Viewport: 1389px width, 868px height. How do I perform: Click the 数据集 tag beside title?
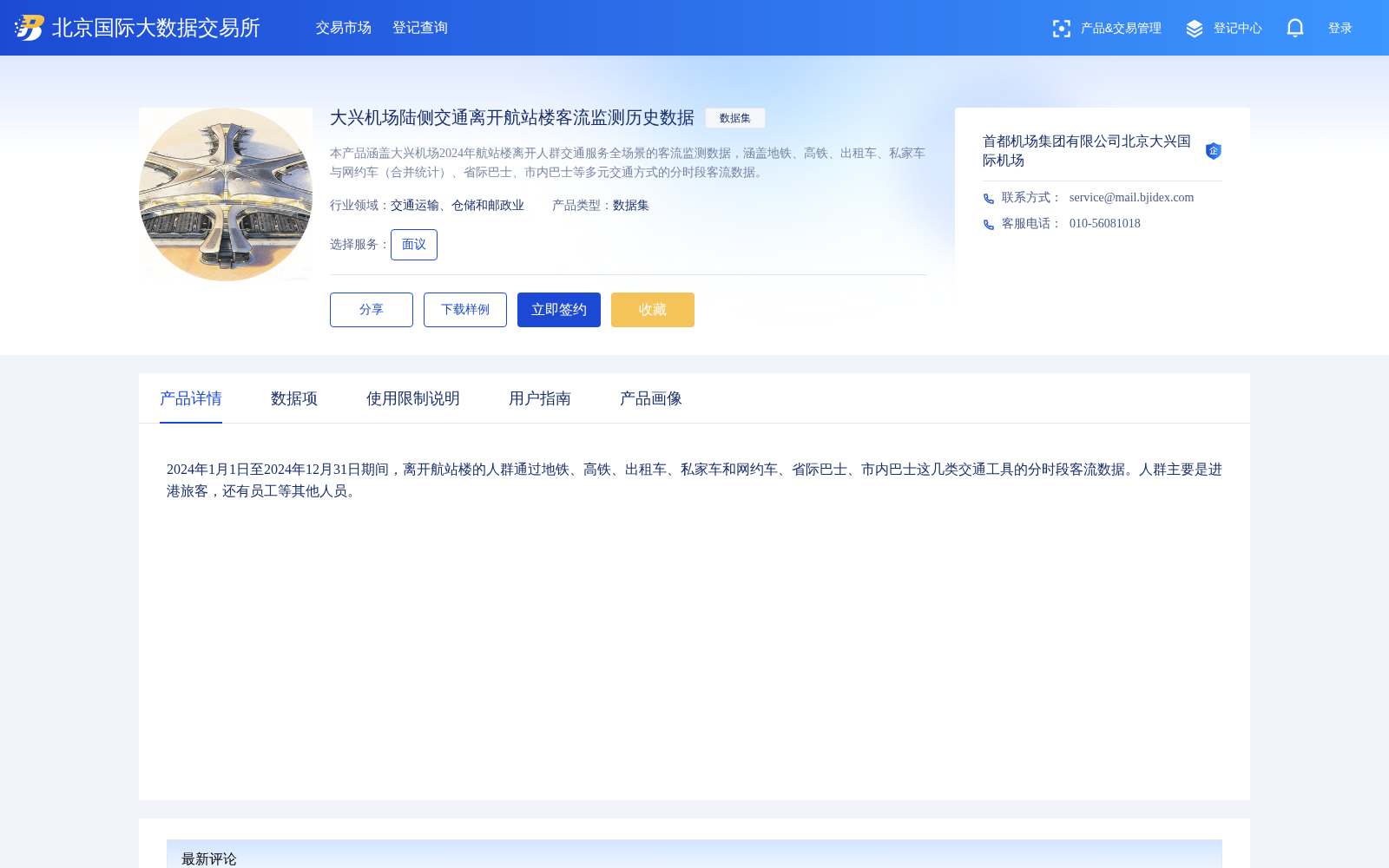click(x=735, y=118)
